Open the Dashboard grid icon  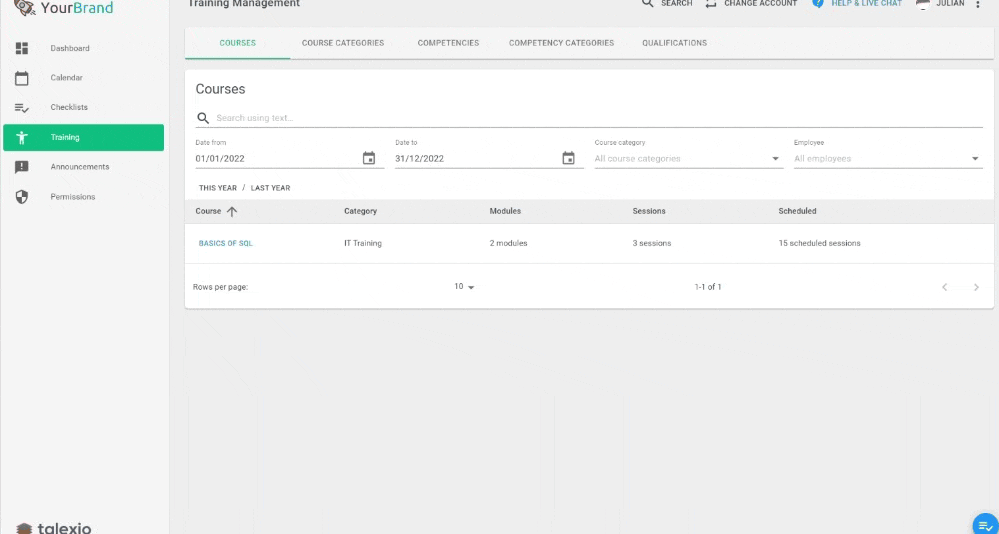[22, 48]
